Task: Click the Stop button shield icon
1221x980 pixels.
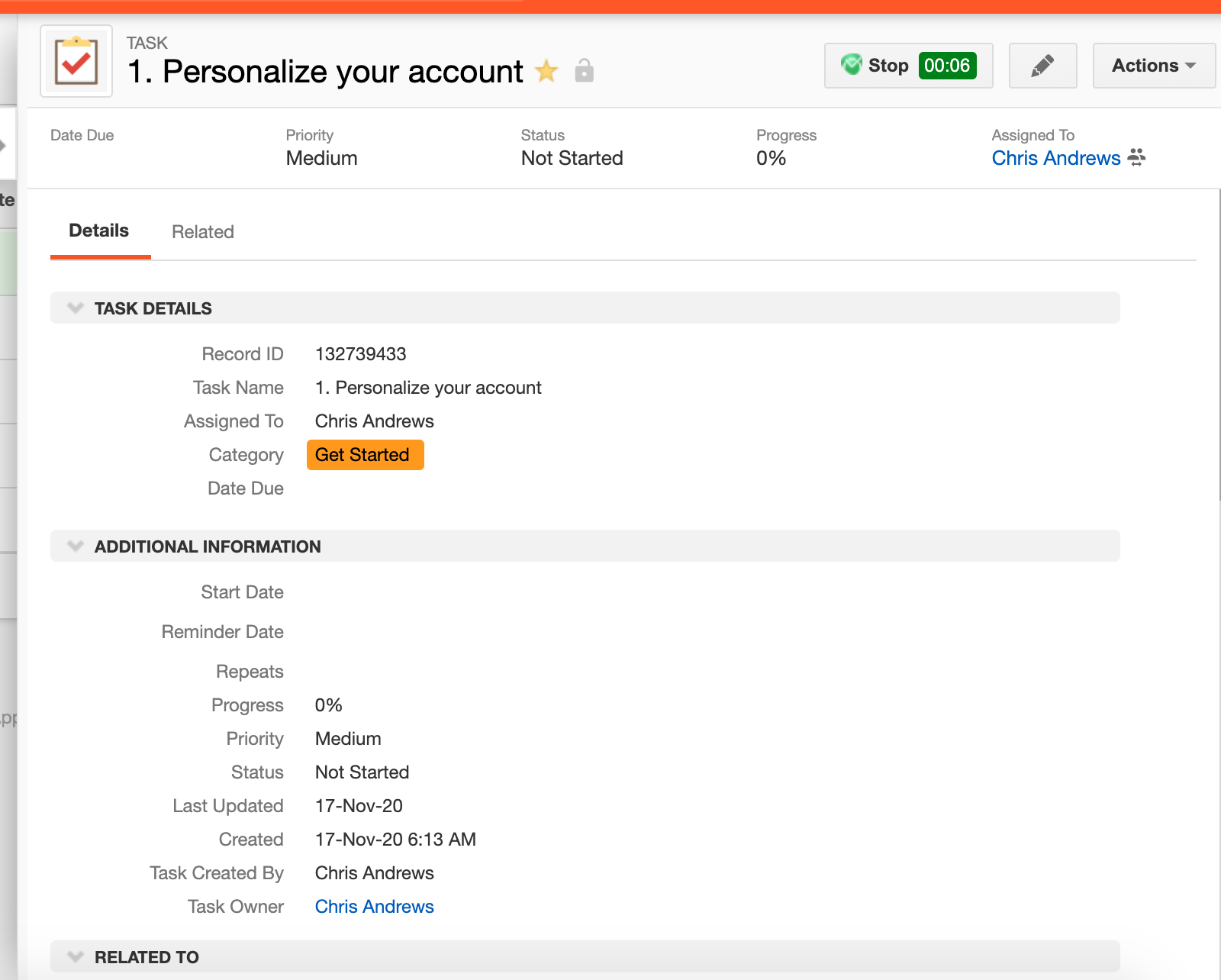Action: pos(852,65)
